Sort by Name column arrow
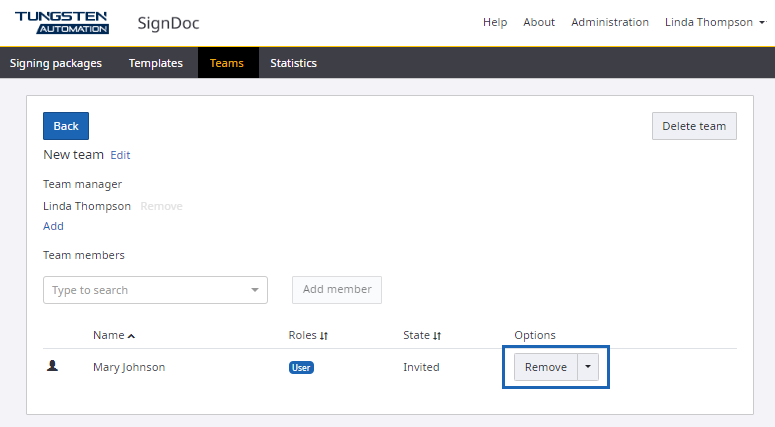The image size is (775, 427). point(131,336)
